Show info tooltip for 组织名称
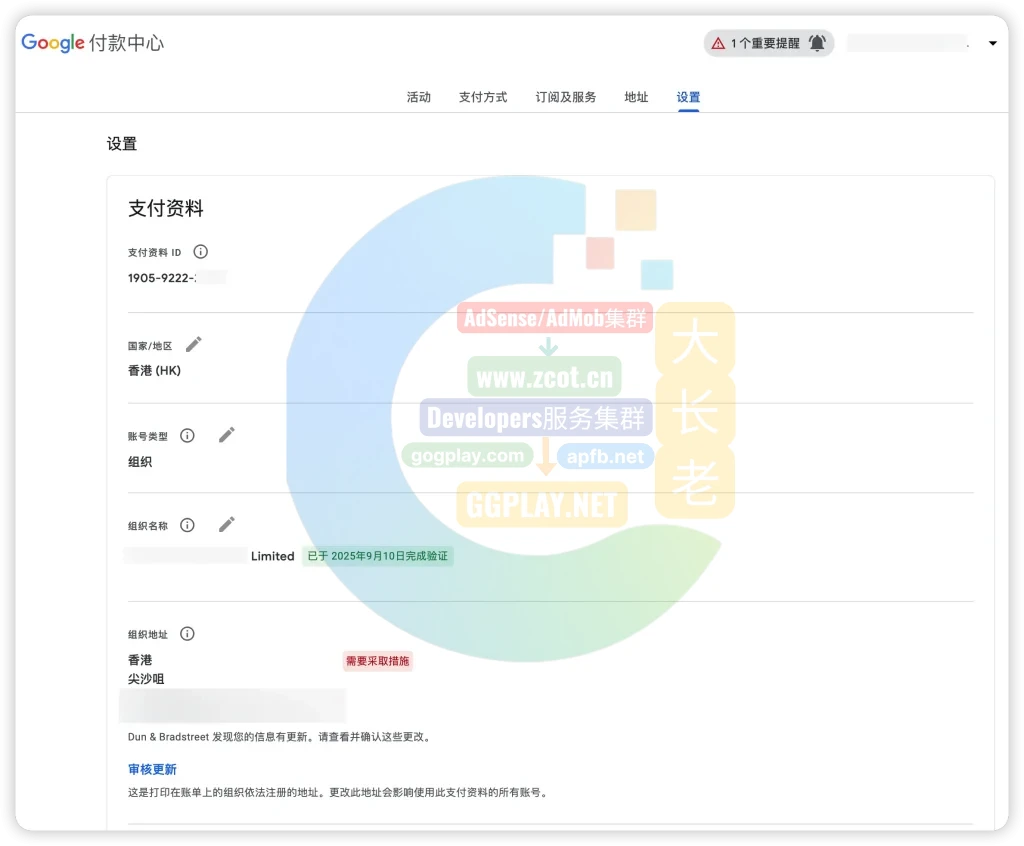This screenshot has width=1024, height=846. [x=187, y=525]
